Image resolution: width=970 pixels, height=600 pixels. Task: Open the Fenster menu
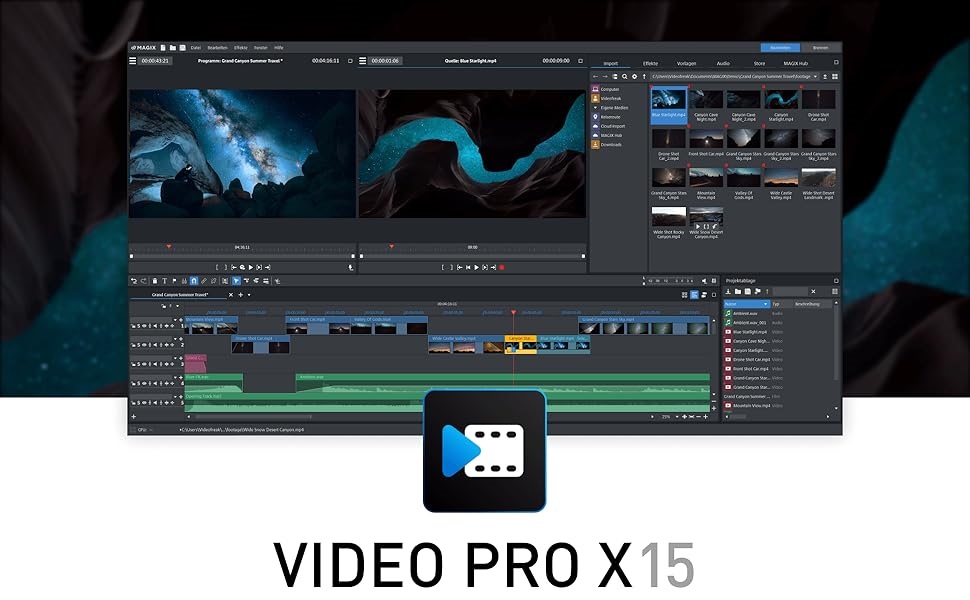[x=261, y=48]
